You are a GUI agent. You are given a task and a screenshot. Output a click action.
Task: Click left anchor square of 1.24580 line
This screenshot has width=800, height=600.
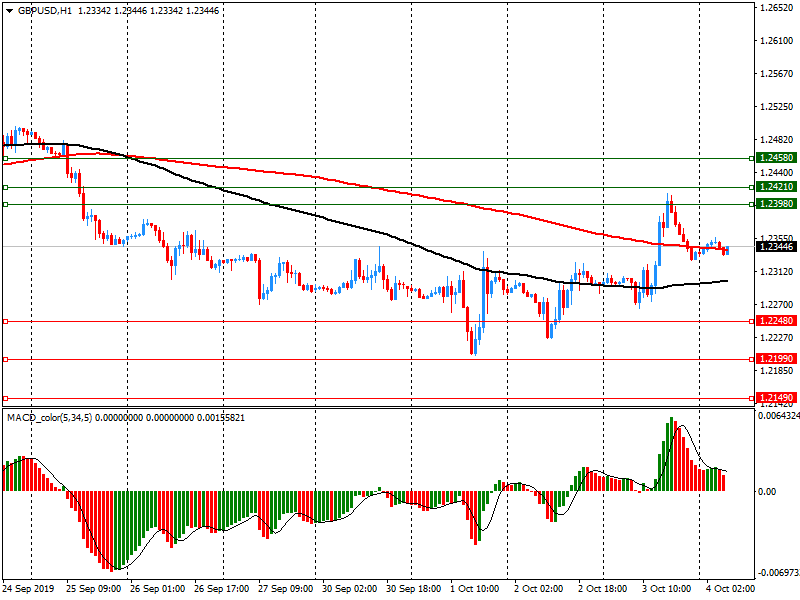point(6,158)
